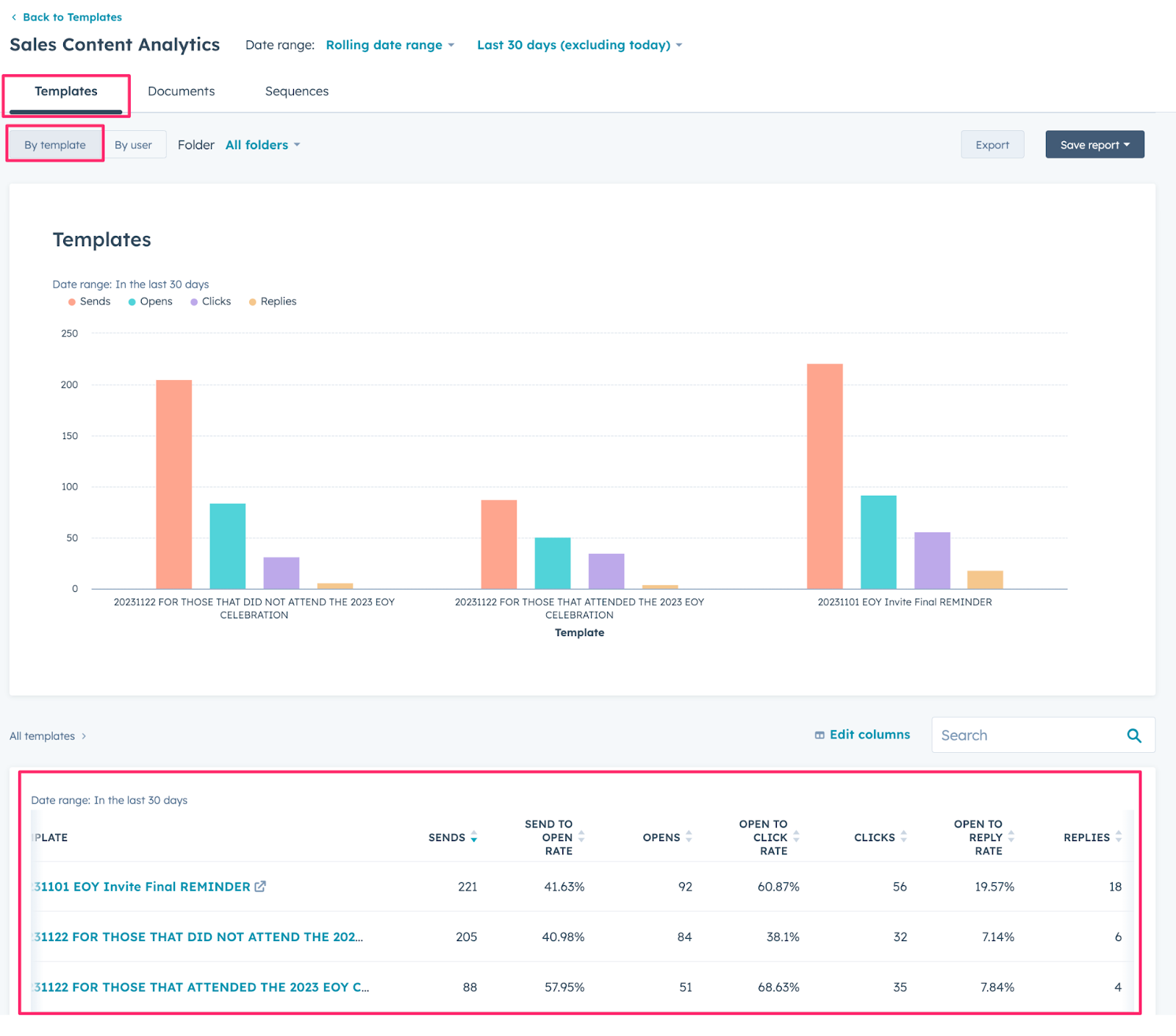
Task: Click the back arrow before Back to Templates
Action: tap(14, 17)
